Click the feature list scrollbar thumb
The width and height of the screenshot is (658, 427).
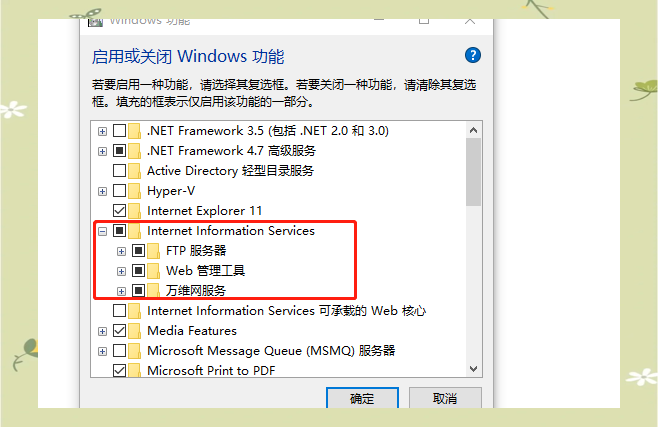[x=473, y=172]
